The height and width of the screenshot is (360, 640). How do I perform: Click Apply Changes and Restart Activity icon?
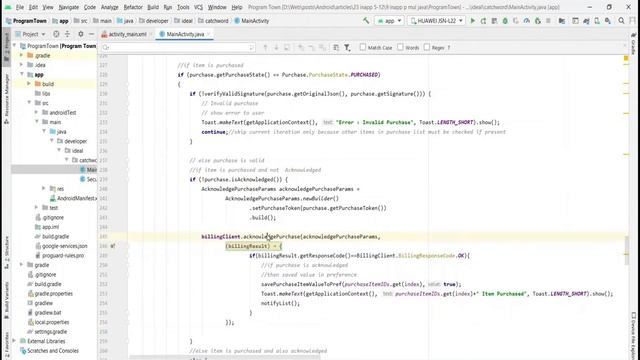pos(484,20)
